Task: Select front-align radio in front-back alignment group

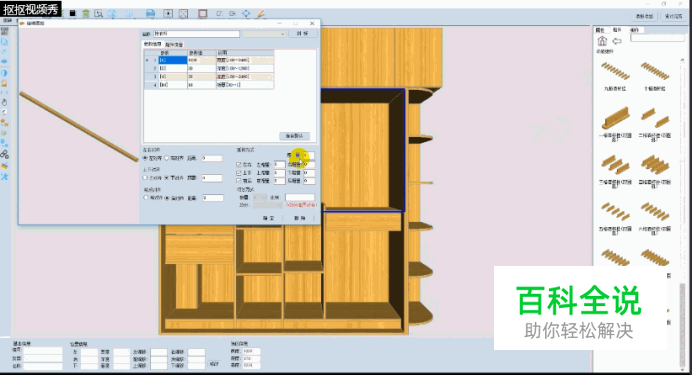Action: pyautogui.click(x=146, y=198)
